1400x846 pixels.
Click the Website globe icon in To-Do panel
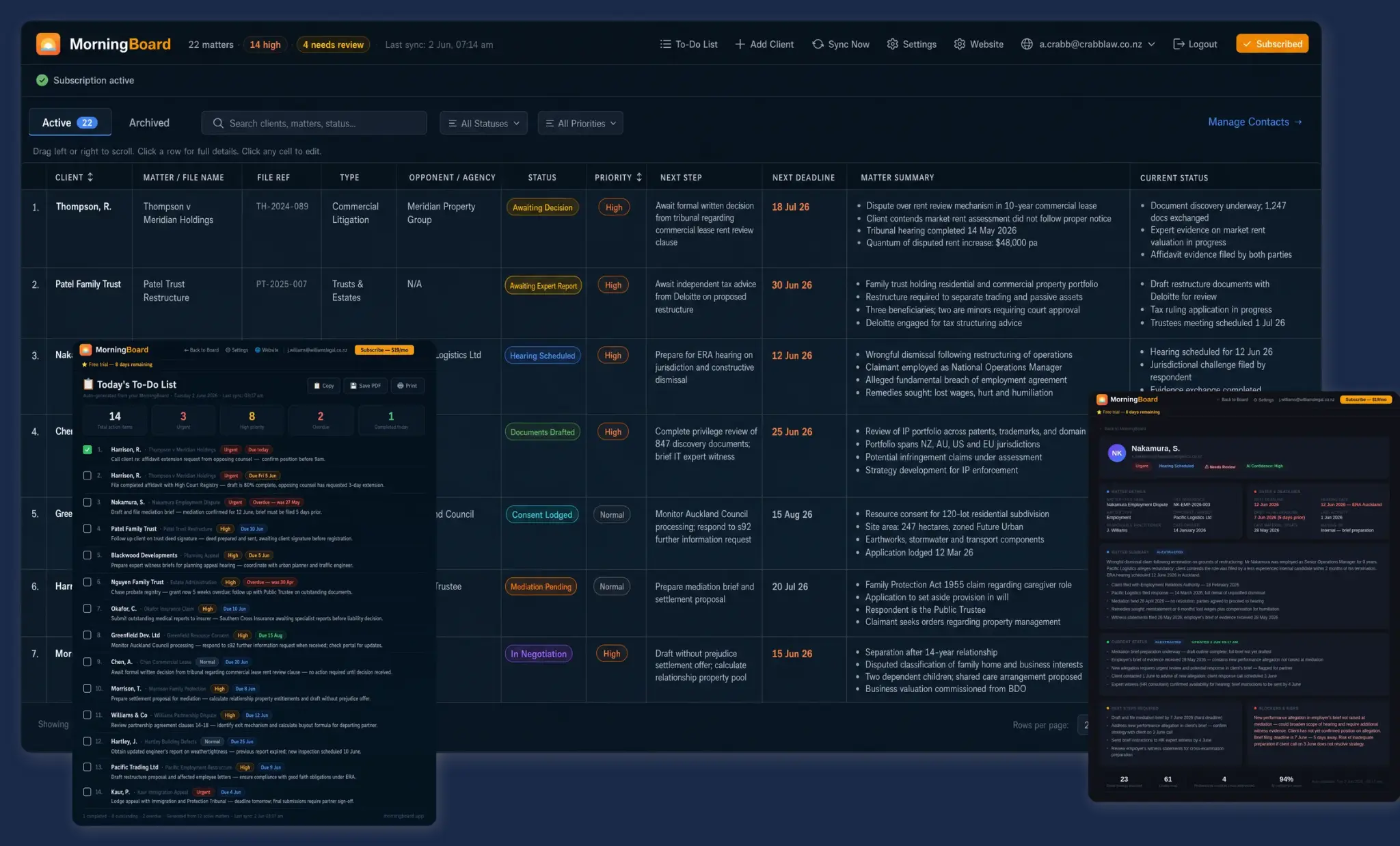258,350
